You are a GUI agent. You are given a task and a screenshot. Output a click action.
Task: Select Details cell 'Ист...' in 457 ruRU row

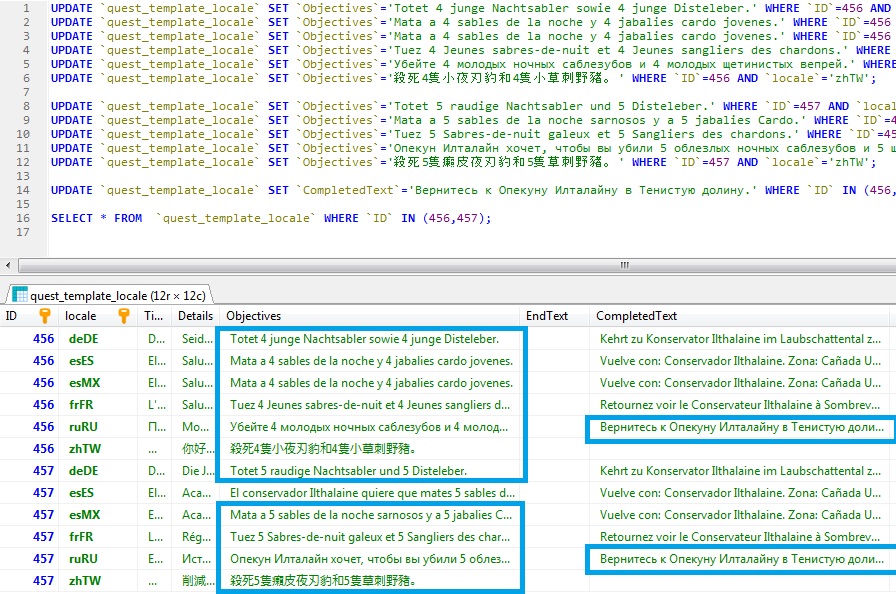197,559
